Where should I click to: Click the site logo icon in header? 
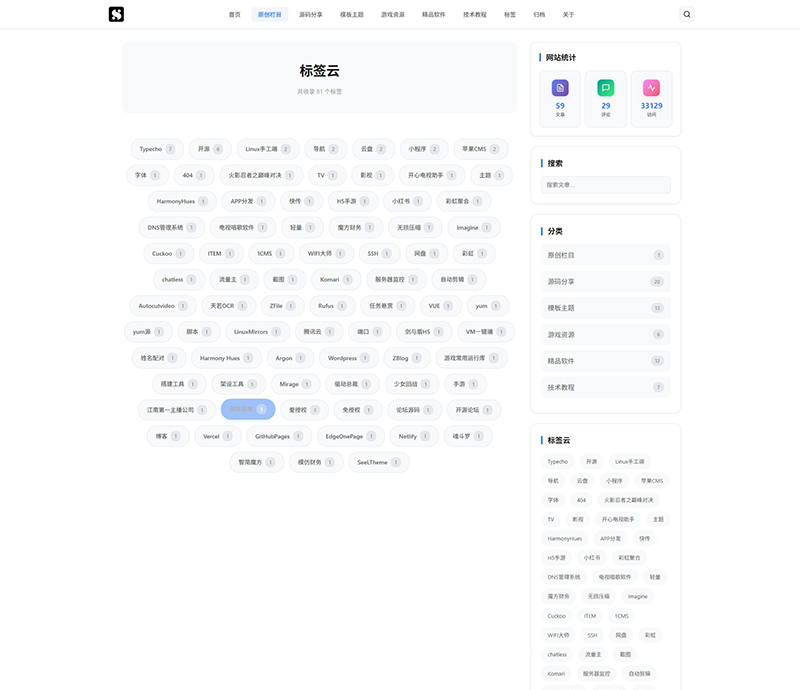click(x=117, y=14)
